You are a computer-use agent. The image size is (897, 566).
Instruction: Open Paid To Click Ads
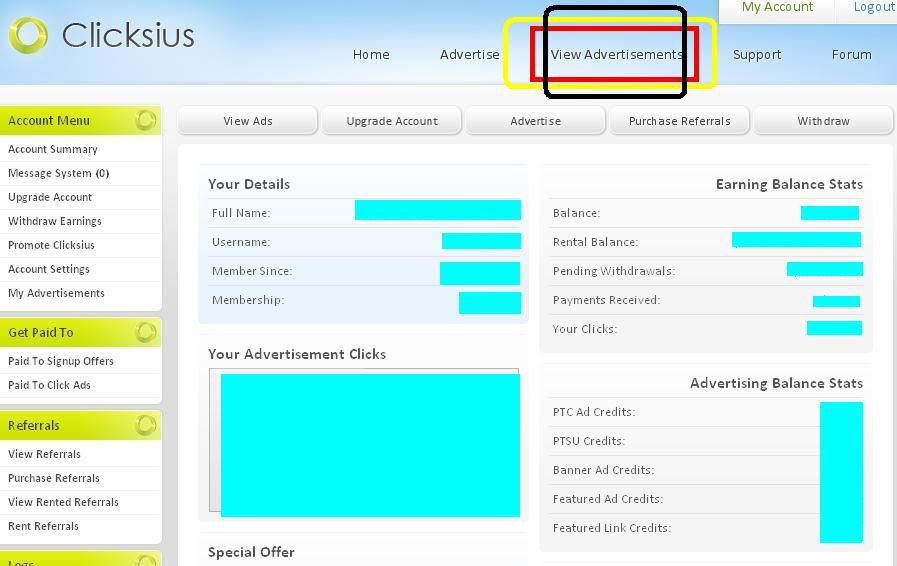[x=49, y=385]
